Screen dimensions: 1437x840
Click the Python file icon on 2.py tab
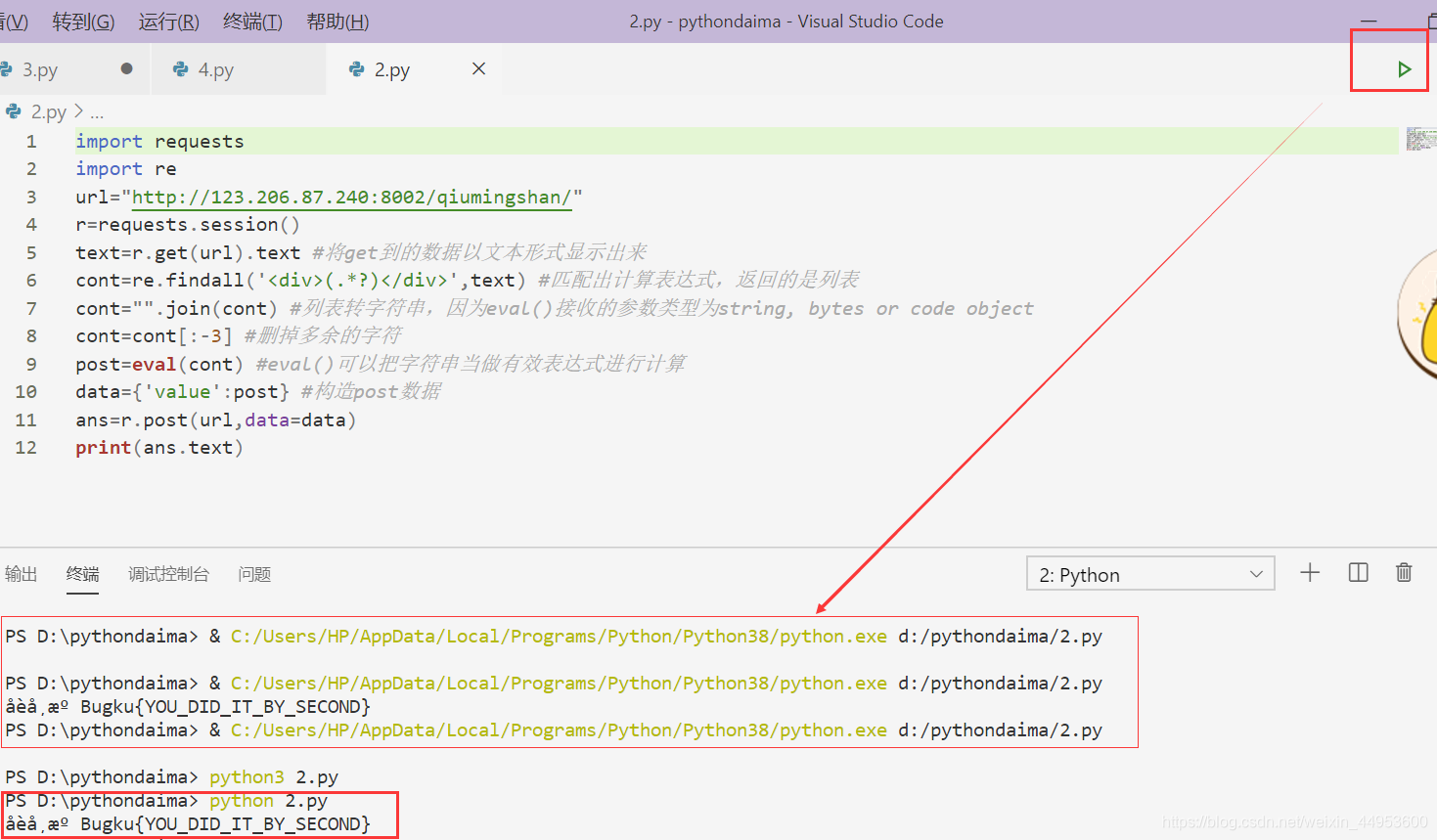click(x=357, y=69)
